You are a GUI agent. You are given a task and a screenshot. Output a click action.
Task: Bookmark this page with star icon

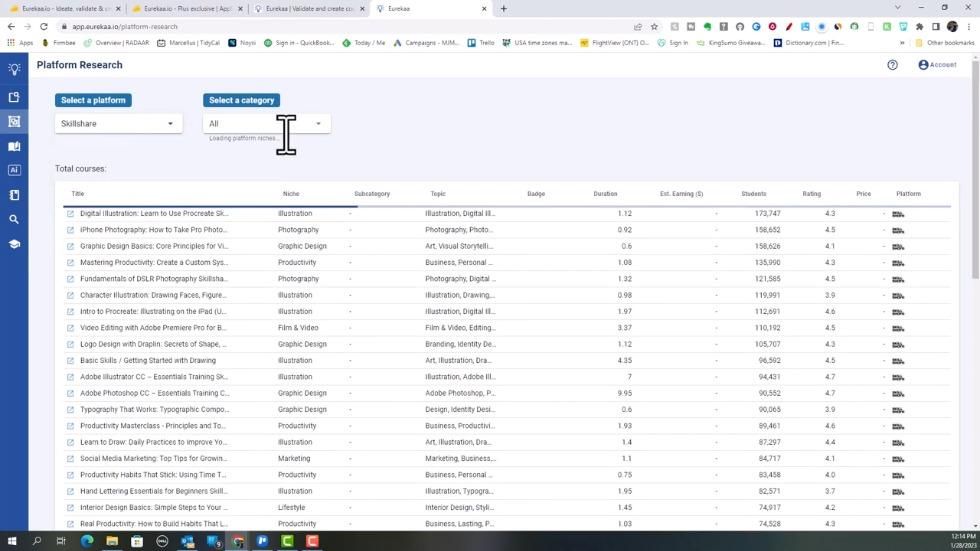[x=654, y=27]
